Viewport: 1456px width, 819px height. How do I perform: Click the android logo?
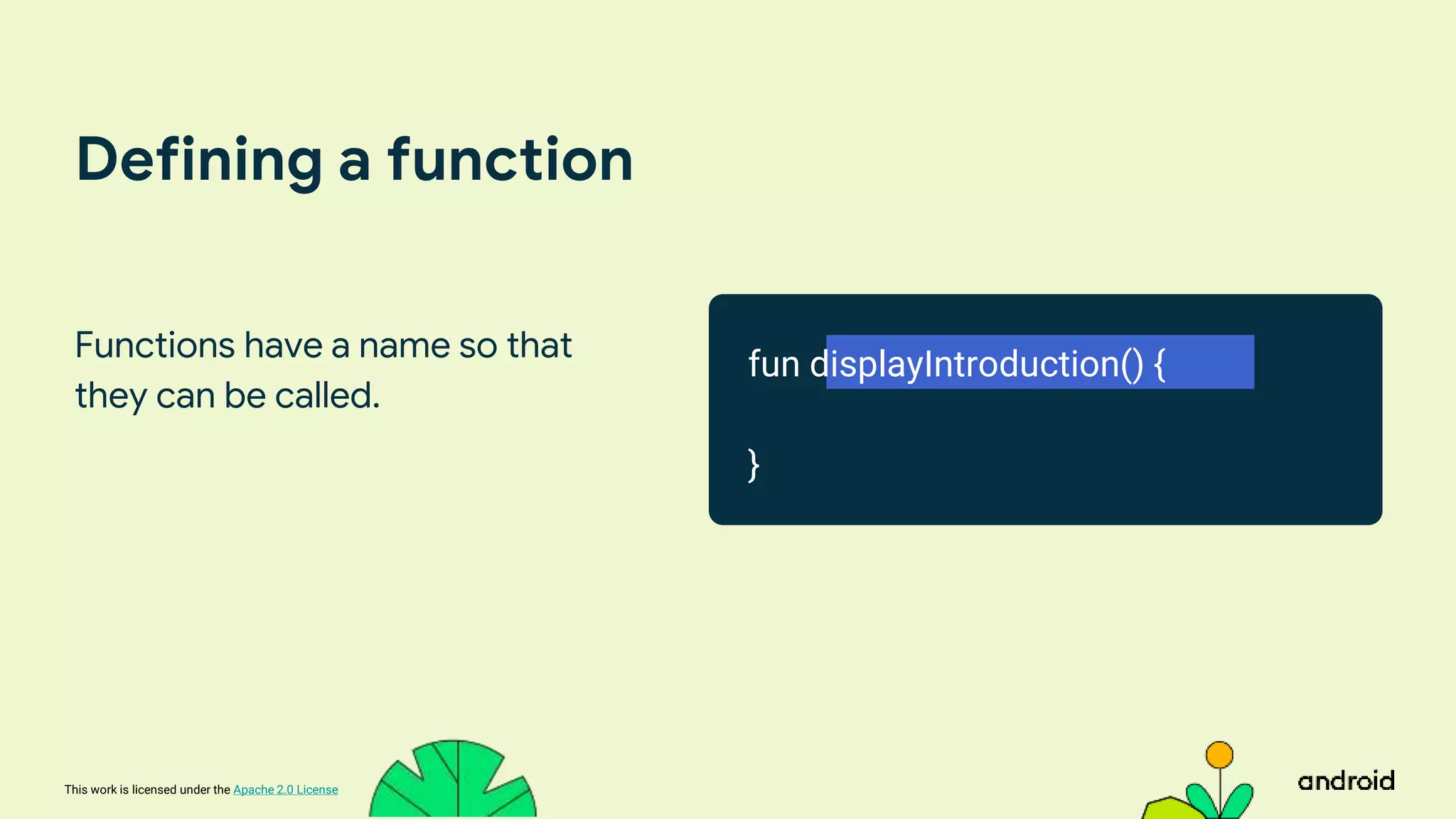[1346, 781]
